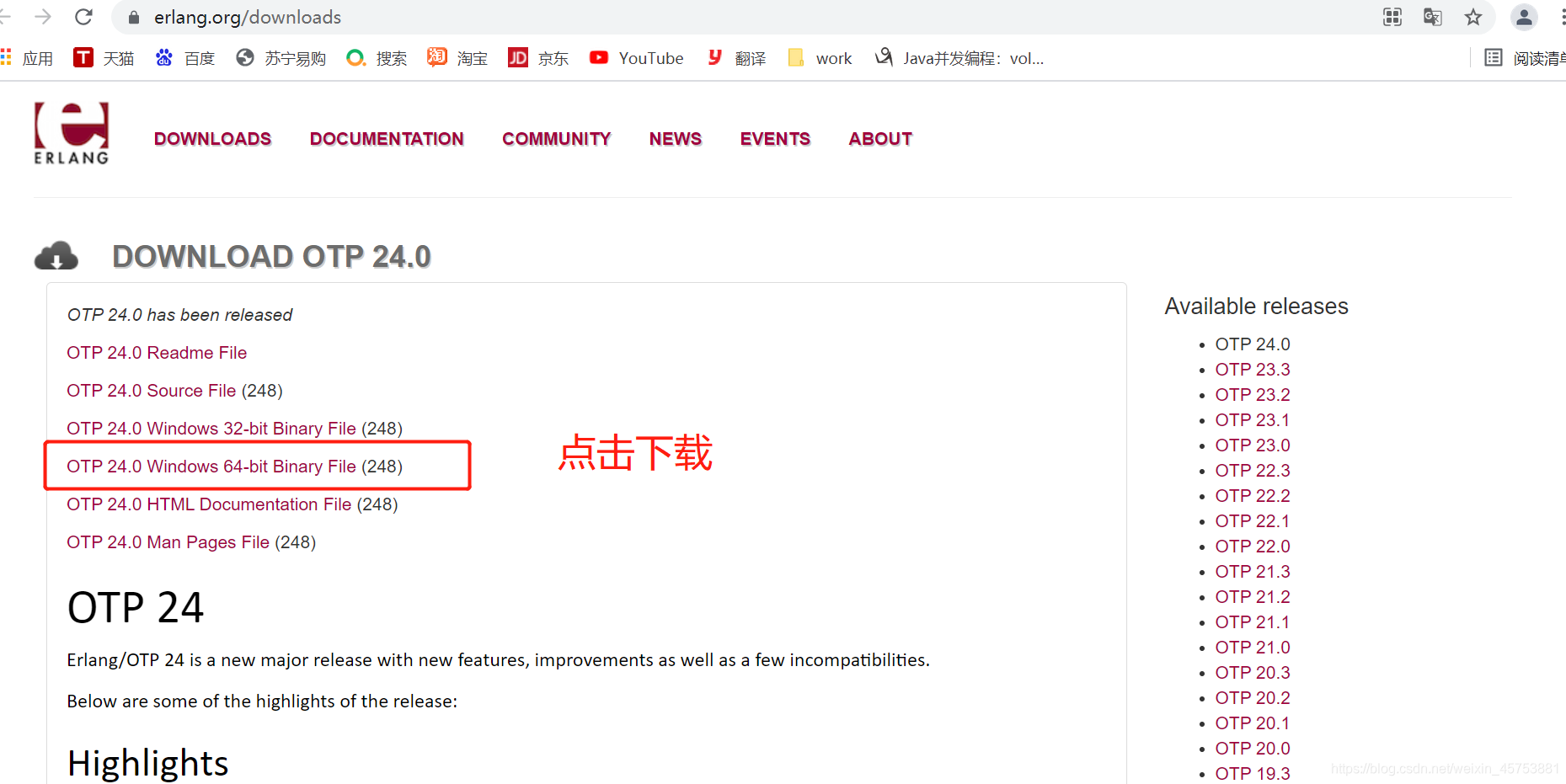Click the Erlang logo
1566x784 pixels.
click(72, 133)
